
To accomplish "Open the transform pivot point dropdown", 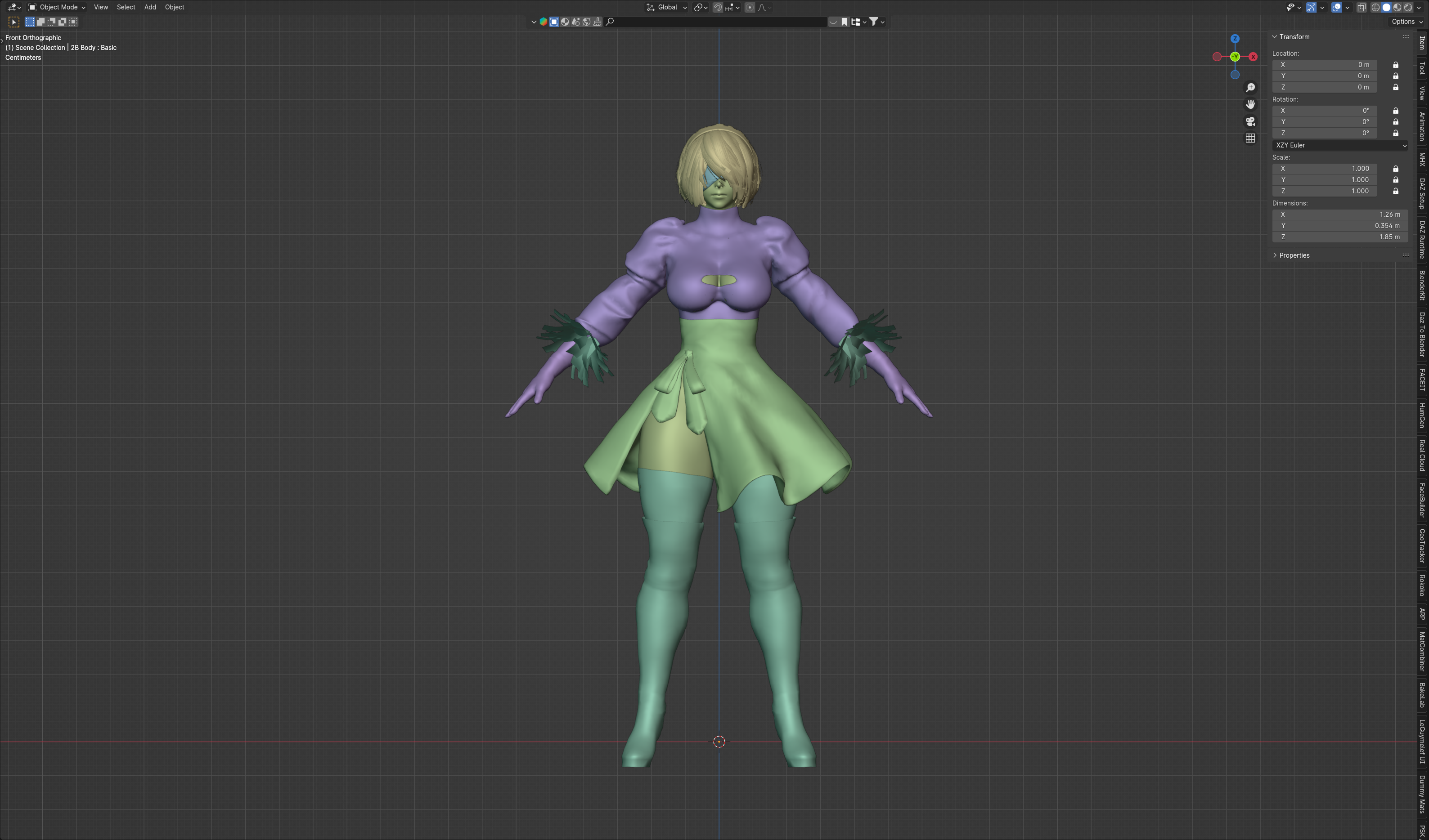I will pyautogui.click(x=701, y=7).
